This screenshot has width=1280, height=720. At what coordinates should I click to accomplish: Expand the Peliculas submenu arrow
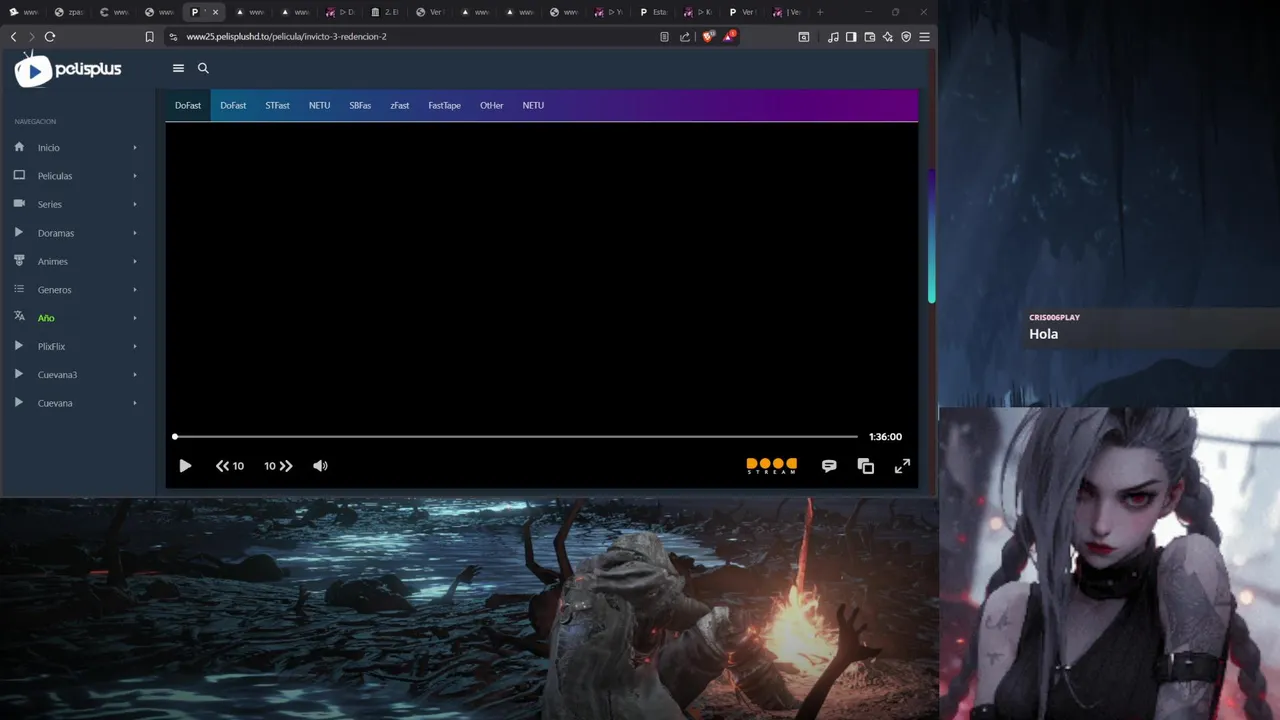[135, 176]
